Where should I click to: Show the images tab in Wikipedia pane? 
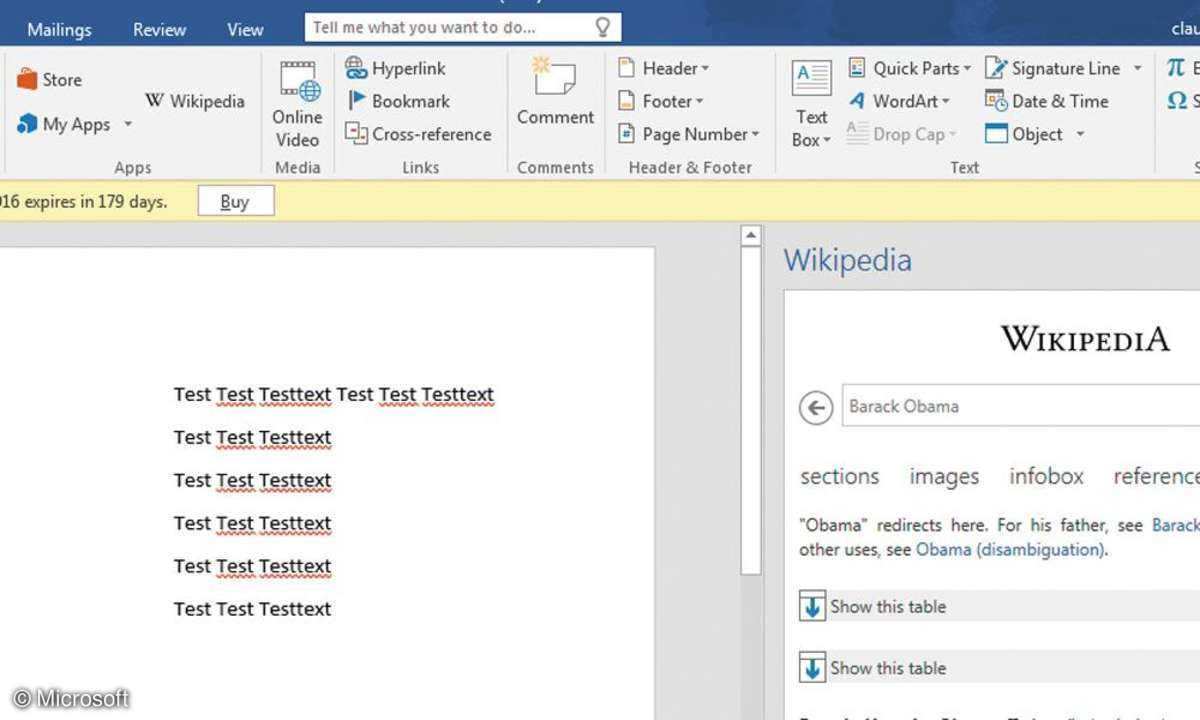(x=944, y=477)
